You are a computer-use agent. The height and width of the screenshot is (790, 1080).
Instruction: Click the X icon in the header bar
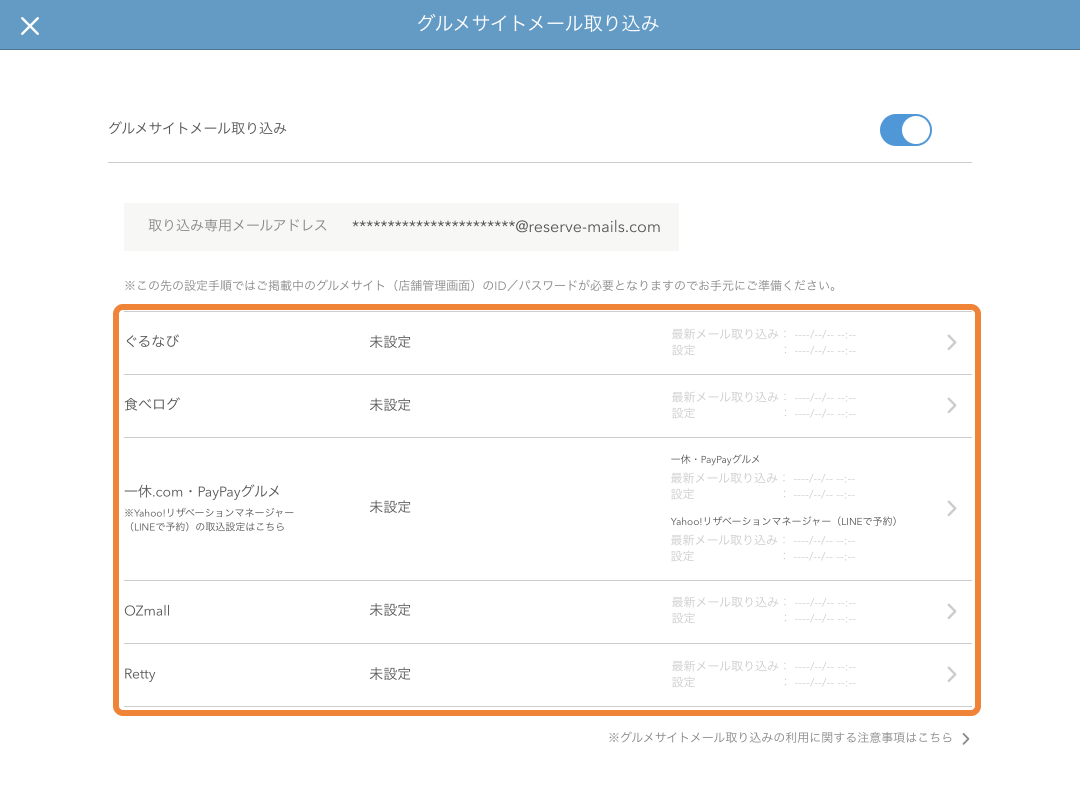click(30, 25)
